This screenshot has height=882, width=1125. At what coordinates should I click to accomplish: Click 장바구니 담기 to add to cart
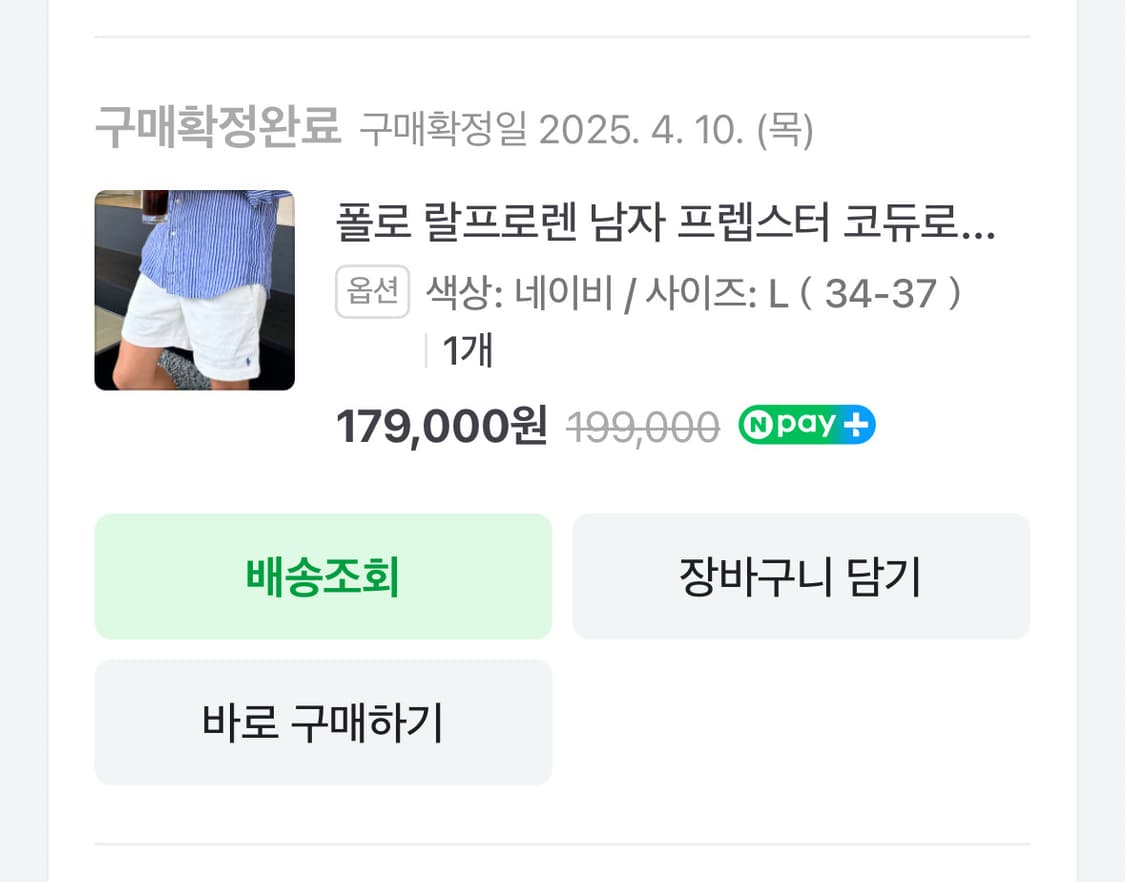800,576
